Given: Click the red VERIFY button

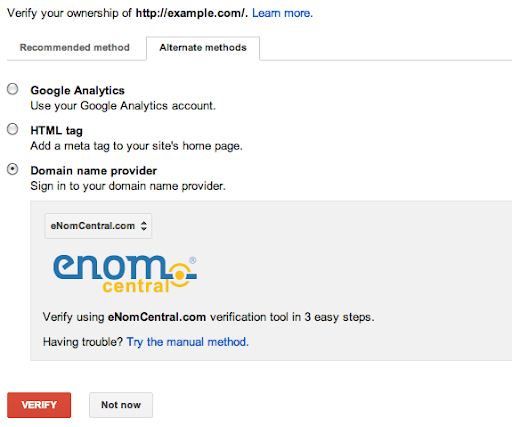Looking at the screenshot, I should 39,405.
